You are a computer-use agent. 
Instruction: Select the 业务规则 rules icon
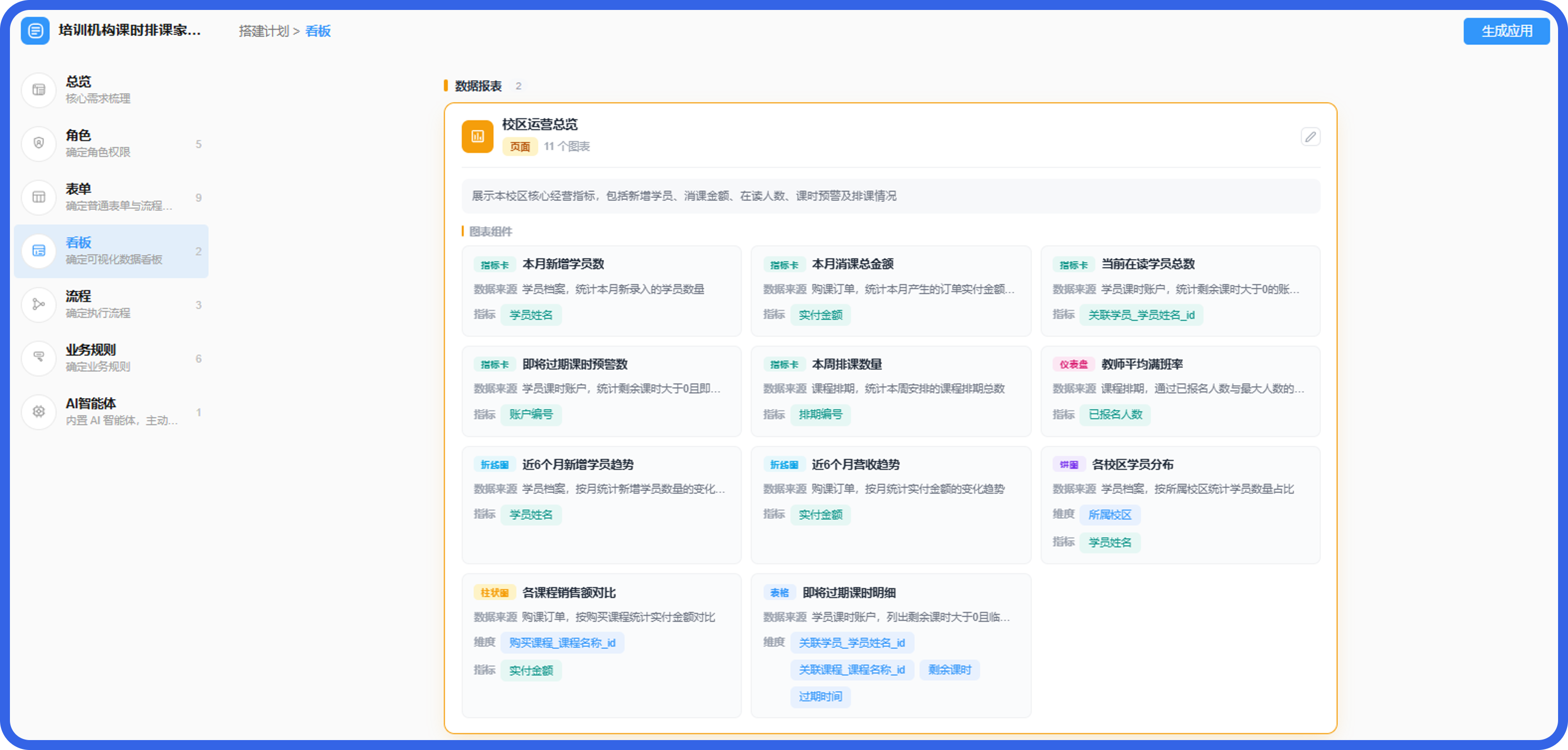coord(39,358)
